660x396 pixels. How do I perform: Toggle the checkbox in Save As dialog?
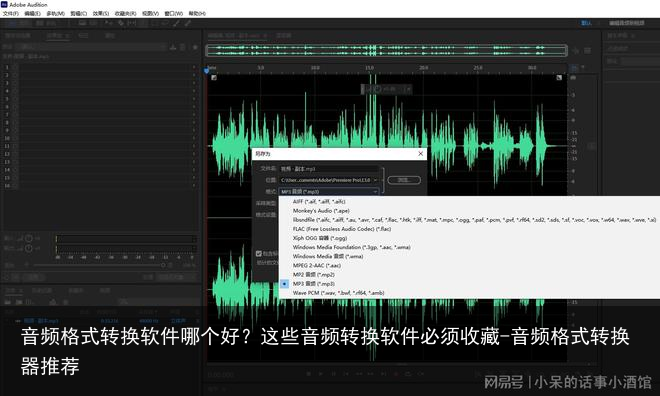tap(258, 253)
